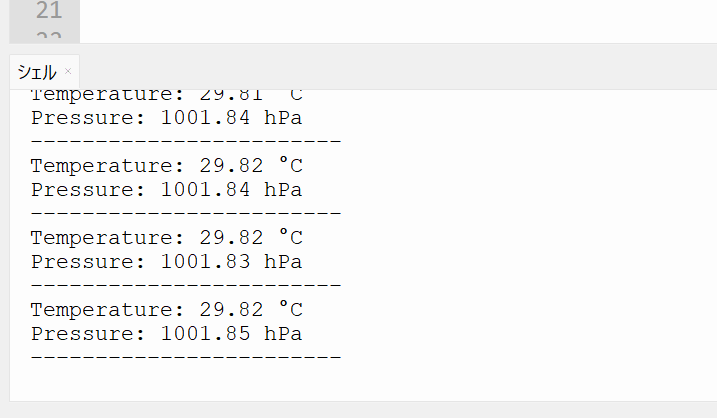Click line number 21 in gutter
The width and height of the screenshot is (717, 418).
49,11
